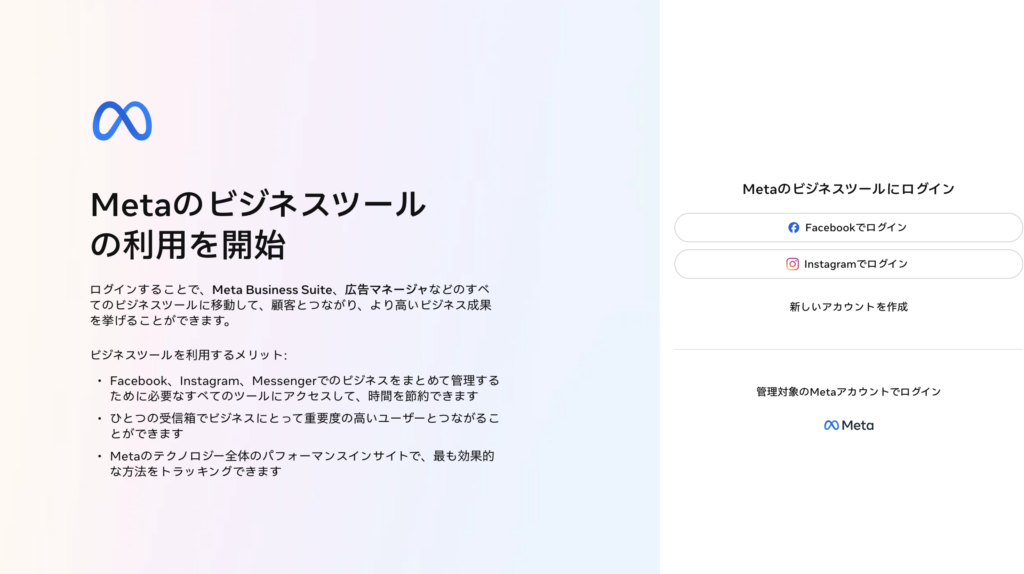Click the dot marker of the first bullet
1024x574 pixels.
[x=100, y=381]
